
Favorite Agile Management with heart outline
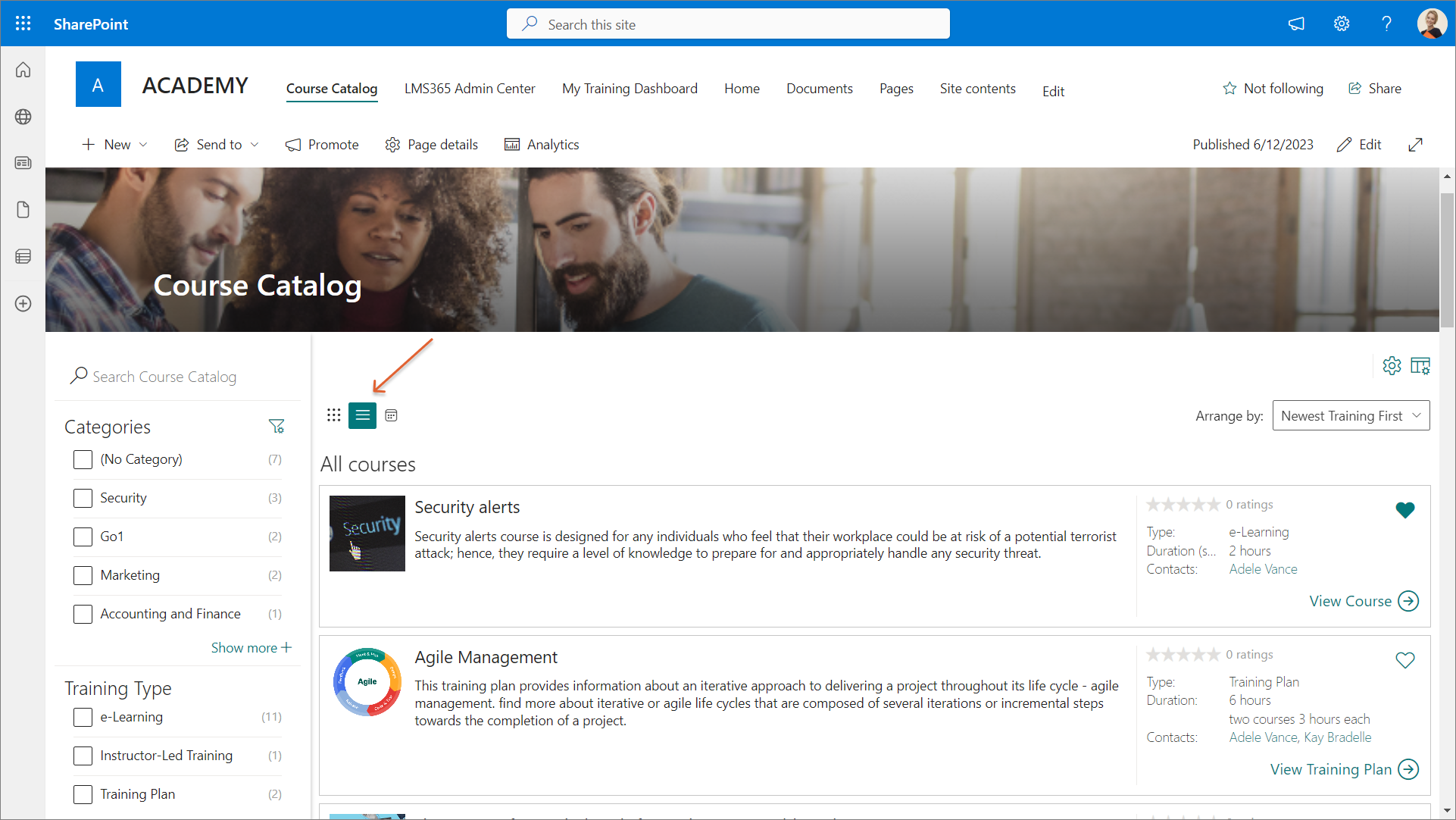point(1404,660)
